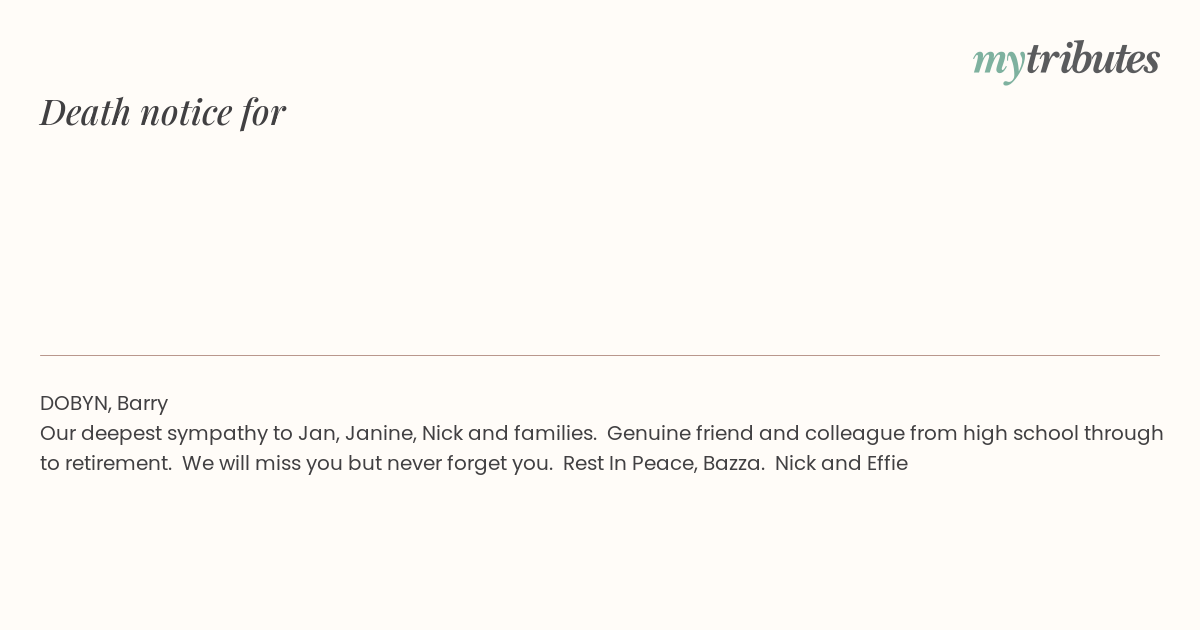
Task: Click the words 'to retirement'
Action: 105,463
